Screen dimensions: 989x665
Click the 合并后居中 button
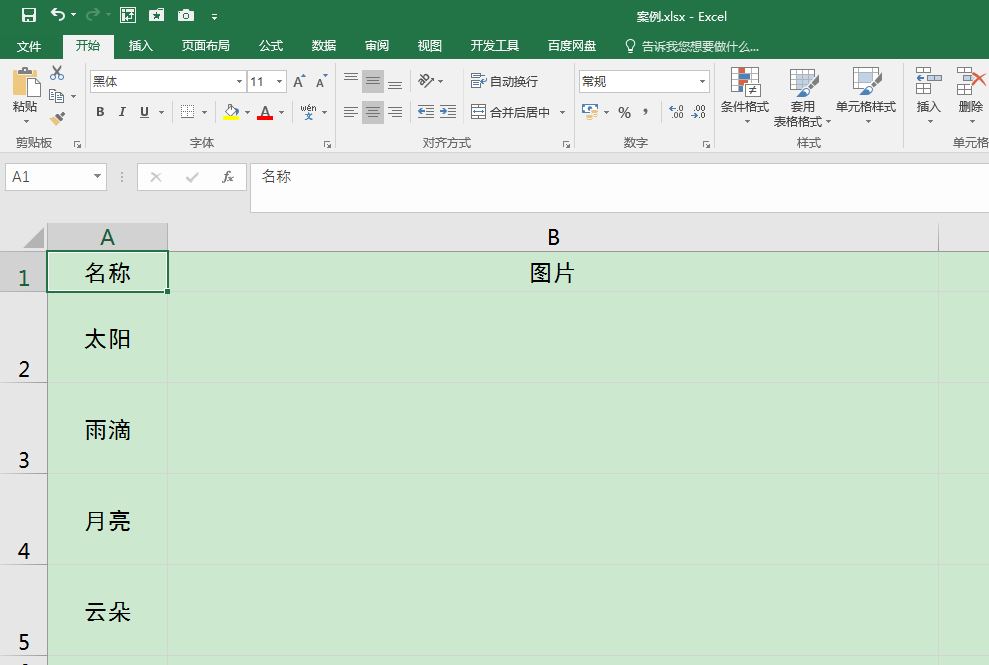point(511,112)
